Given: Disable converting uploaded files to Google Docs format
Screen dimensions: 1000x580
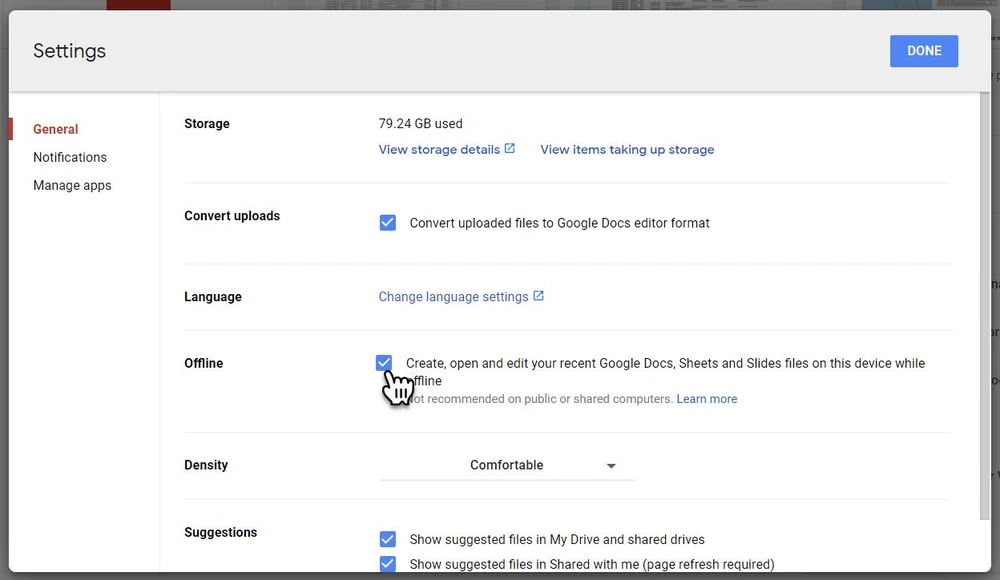Looking at the screenshot, I should 387,222.
